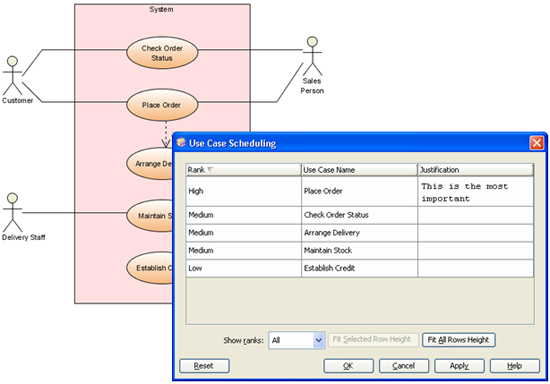Screen dimensions: 550x384
Task: Click the Use Case Scheduling dialog title icon
Action: pos(181,142)
